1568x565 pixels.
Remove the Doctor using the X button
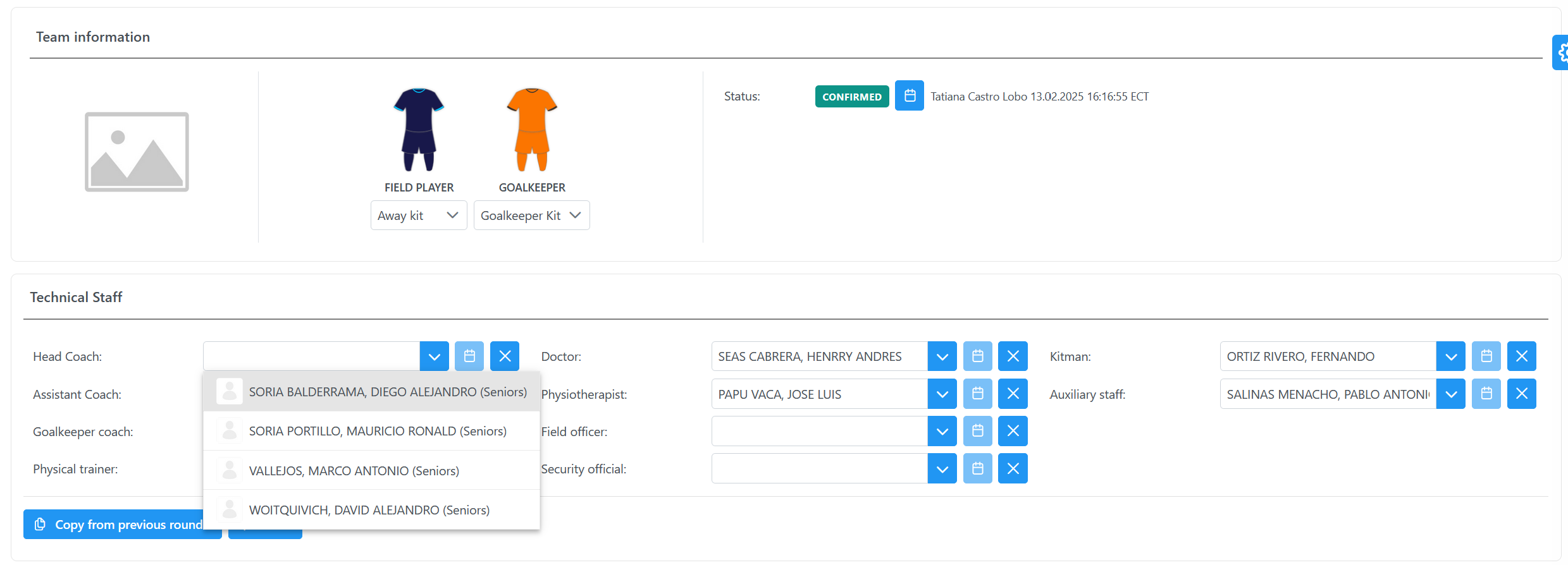1013,356
